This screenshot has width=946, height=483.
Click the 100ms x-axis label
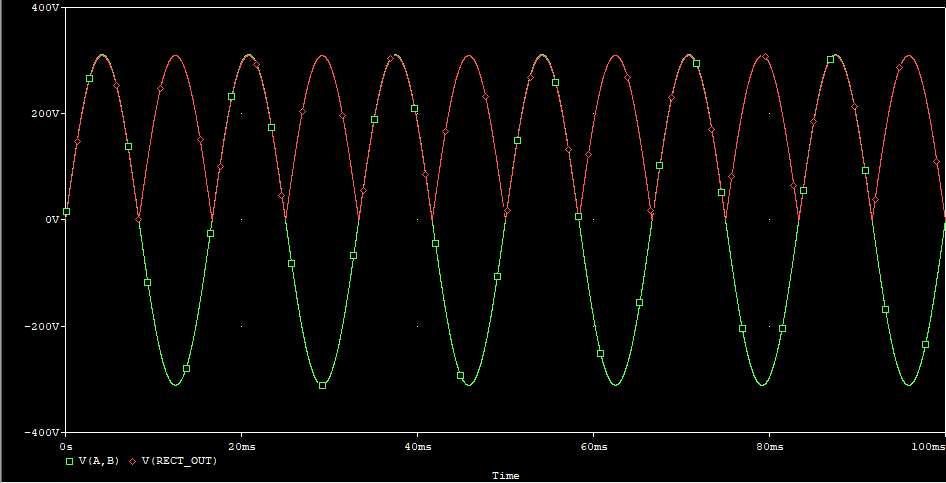931,447
